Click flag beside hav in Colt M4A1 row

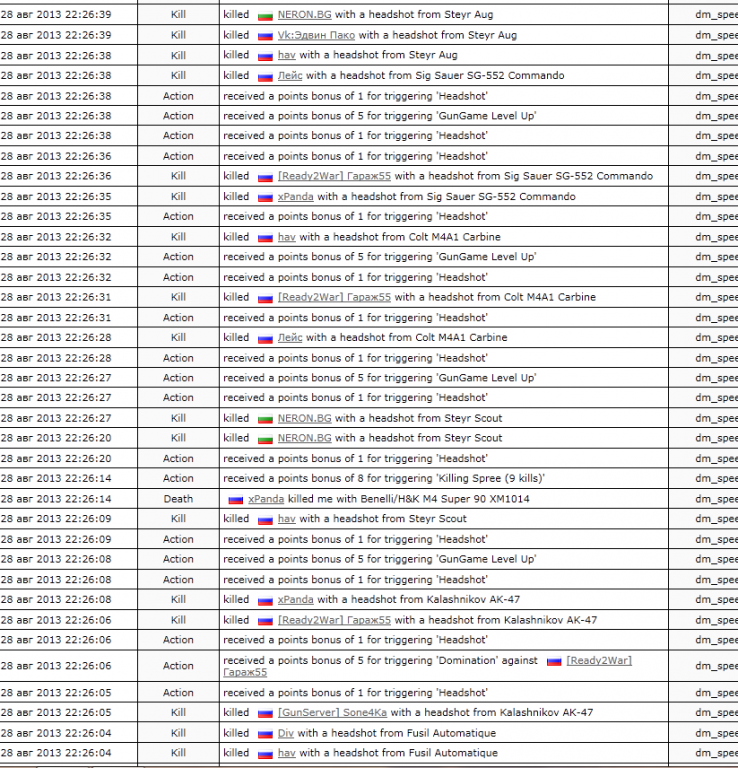tap(265, 238)
